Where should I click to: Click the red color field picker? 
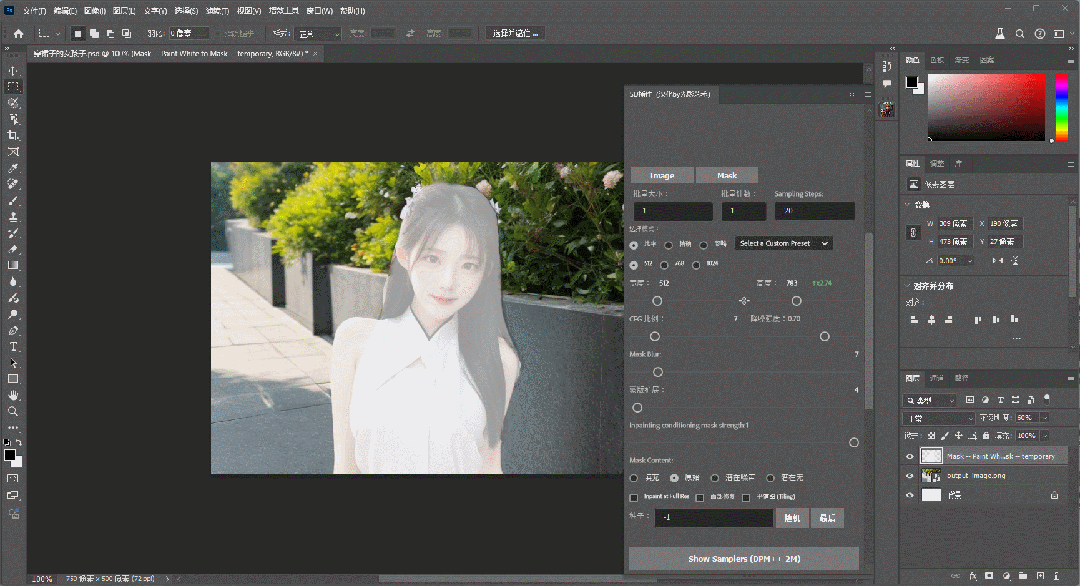tap(986, 107)
